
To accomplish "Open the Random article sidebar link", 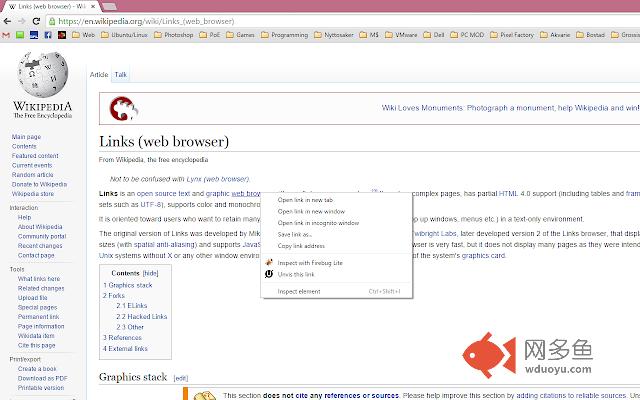I will 32,175.
